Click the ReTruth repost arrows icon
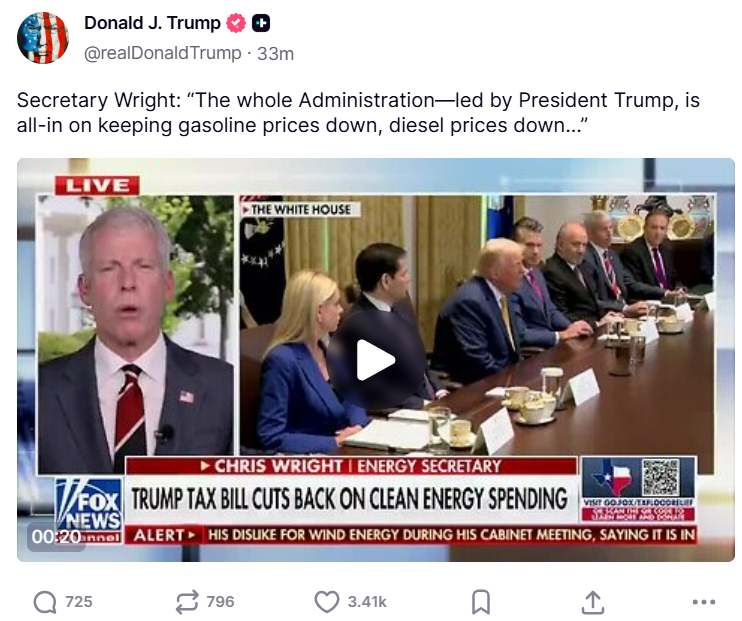This screenshot has width=742, height=621. click(x=187, y=602)
